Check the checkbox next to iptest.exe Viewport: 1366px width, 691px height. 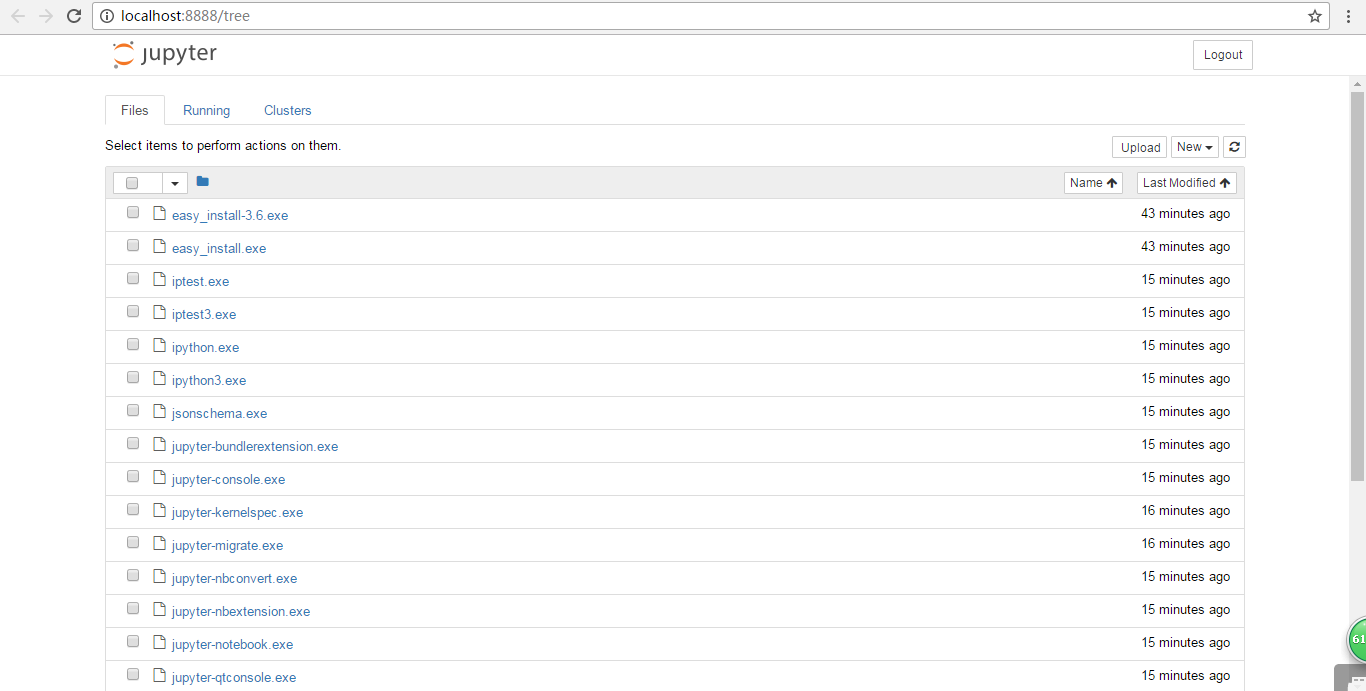tap(132, 278)
